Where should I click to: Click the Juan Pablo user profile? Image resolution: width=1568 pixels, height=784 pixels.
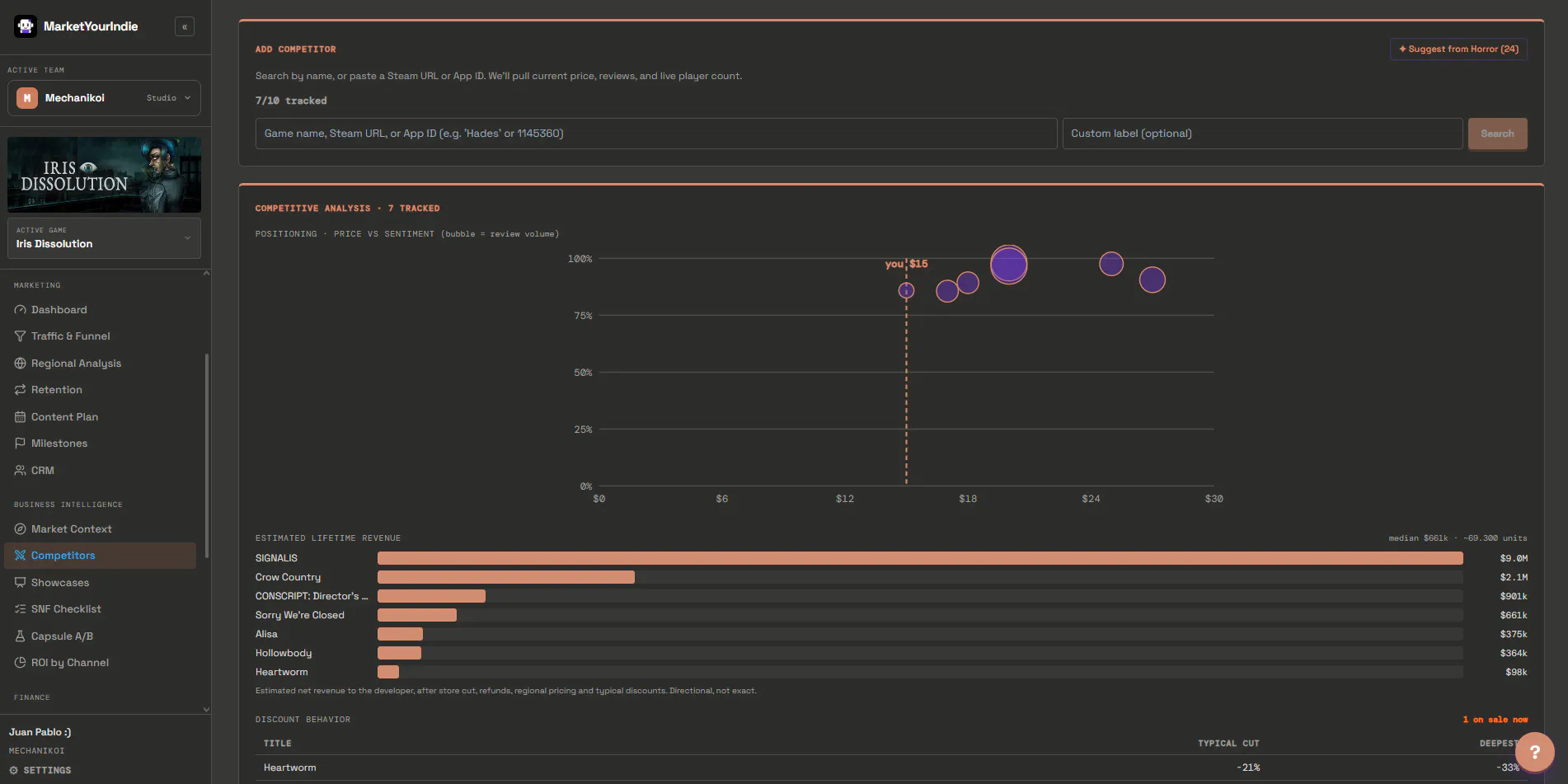[40, 732]
